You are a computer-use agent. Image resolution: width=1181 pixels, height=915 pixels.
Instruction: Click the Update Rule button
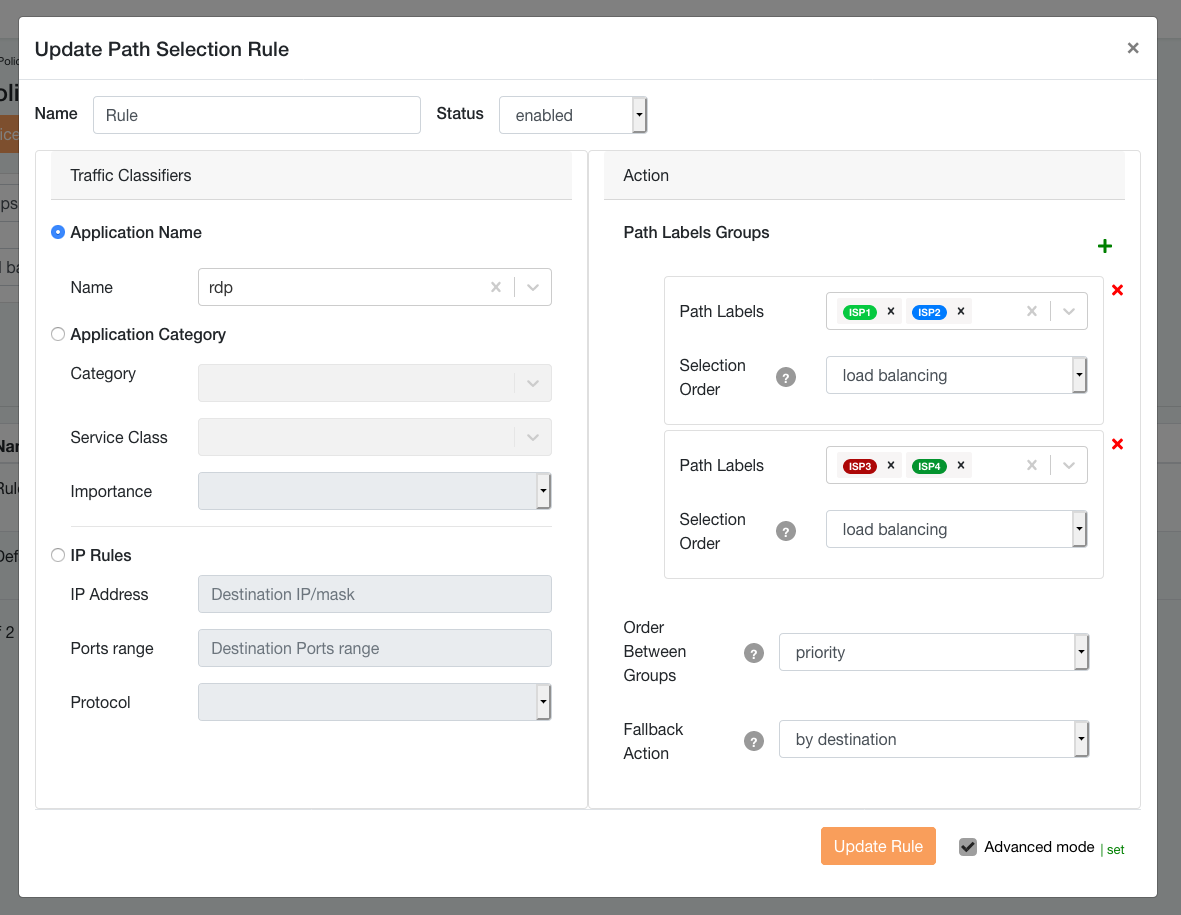tap(878, 846)
